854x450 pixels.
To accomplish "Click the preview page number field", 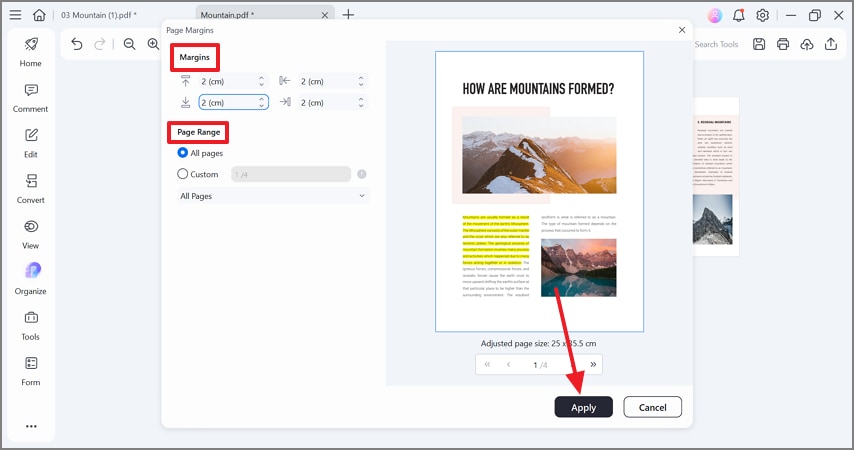I will [x=540, y=364].
